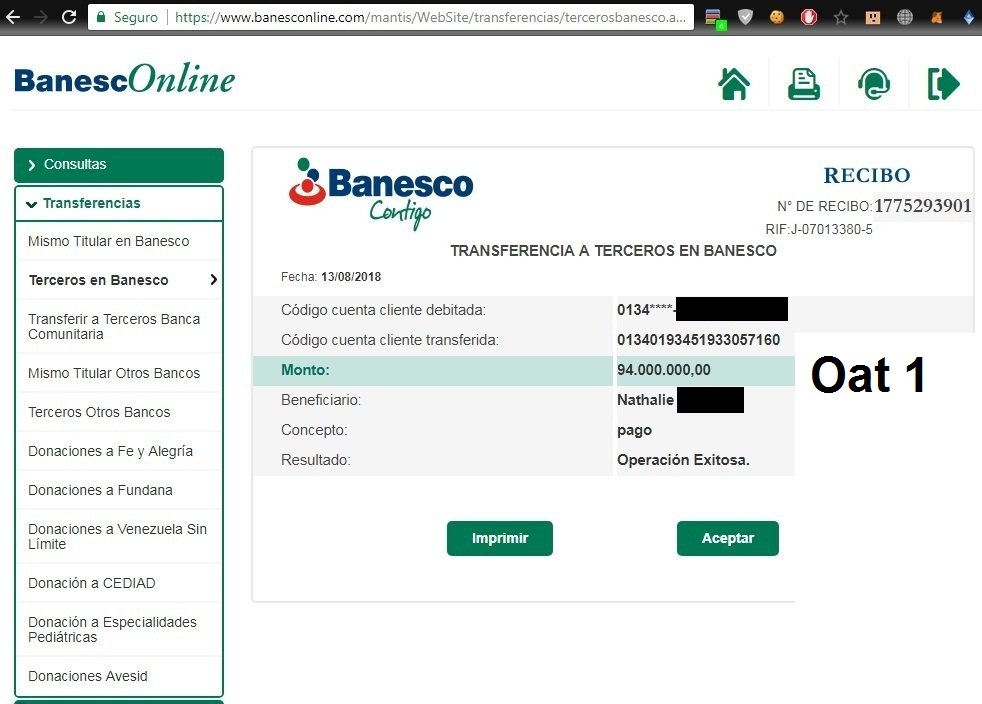The image size is (982, 704).
Task: Bookmark the page with the star icon
Action: point(840,18)
